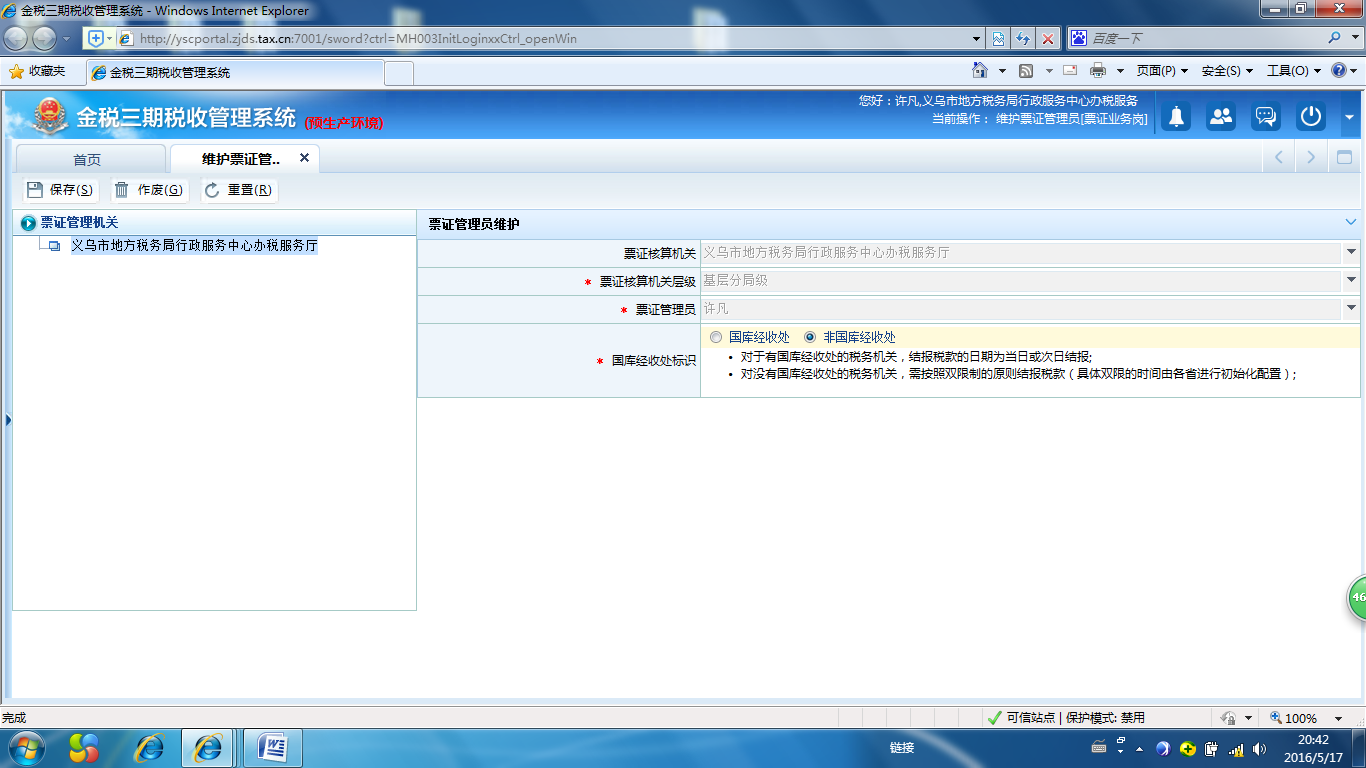This screenshot has height=768, width=1366.
Task: Click the 金税三期税收管理系统 browser tab
Action: pos(235,72)
